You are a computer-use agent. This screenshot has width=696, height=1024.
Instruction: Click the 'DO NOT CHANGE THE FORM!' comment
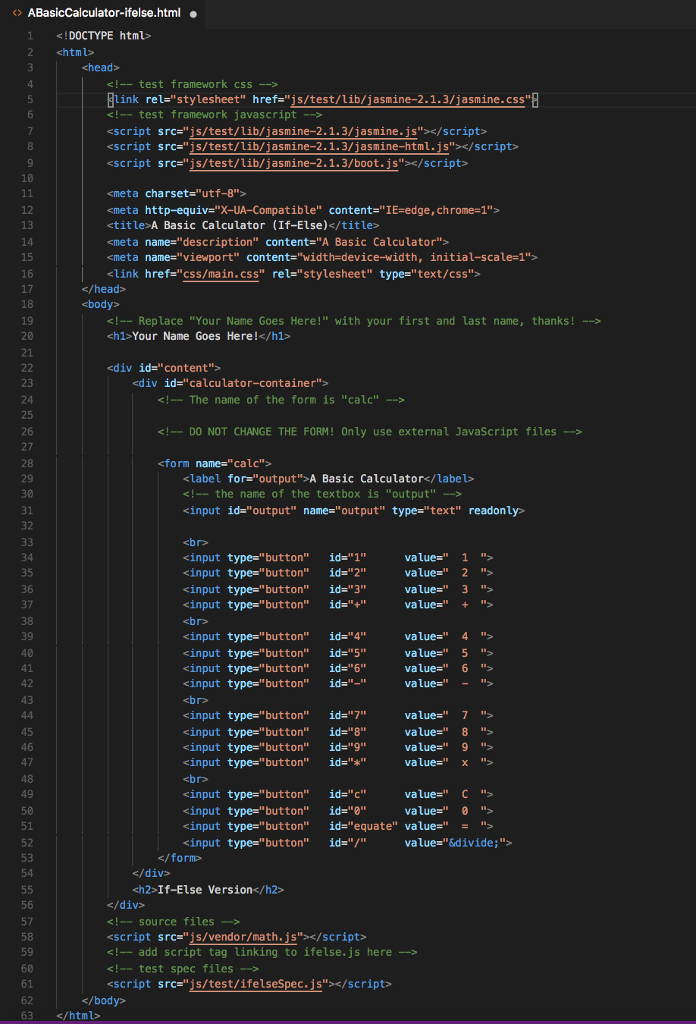pos(370,432)
